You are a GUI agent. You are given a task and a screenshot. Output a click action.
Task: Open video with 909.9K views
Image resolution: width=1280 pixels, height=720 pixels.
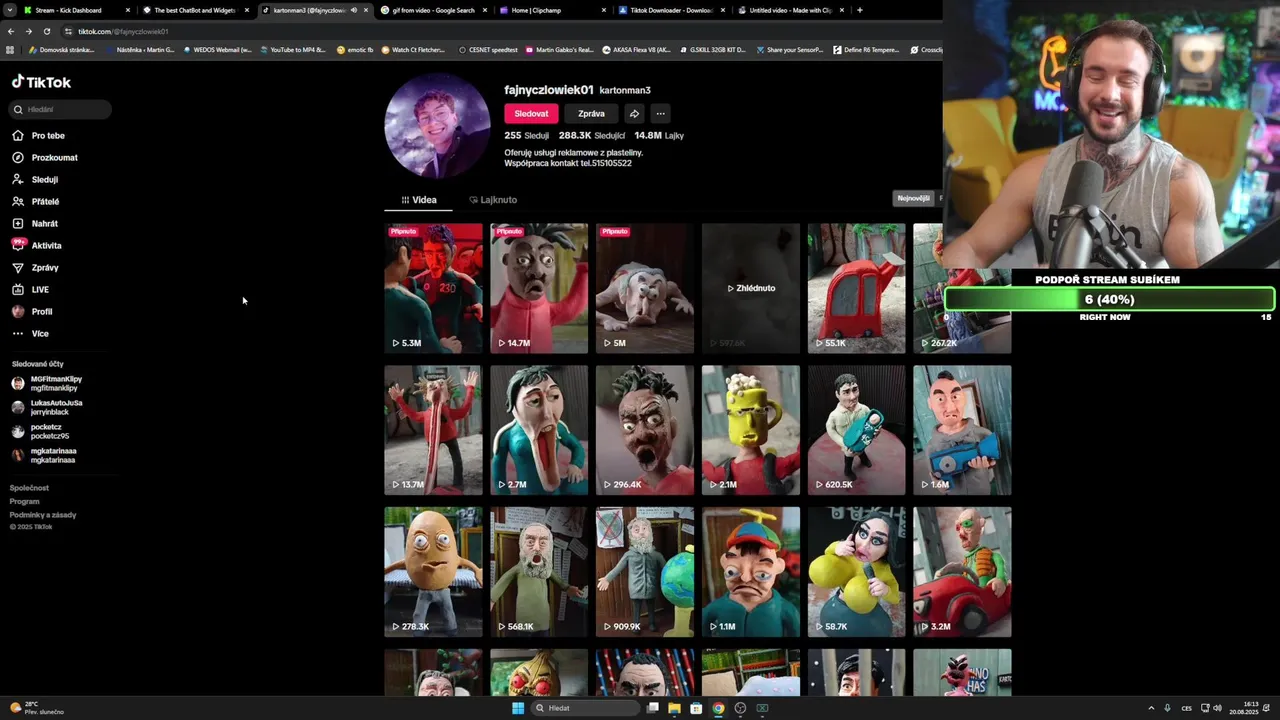645,572
